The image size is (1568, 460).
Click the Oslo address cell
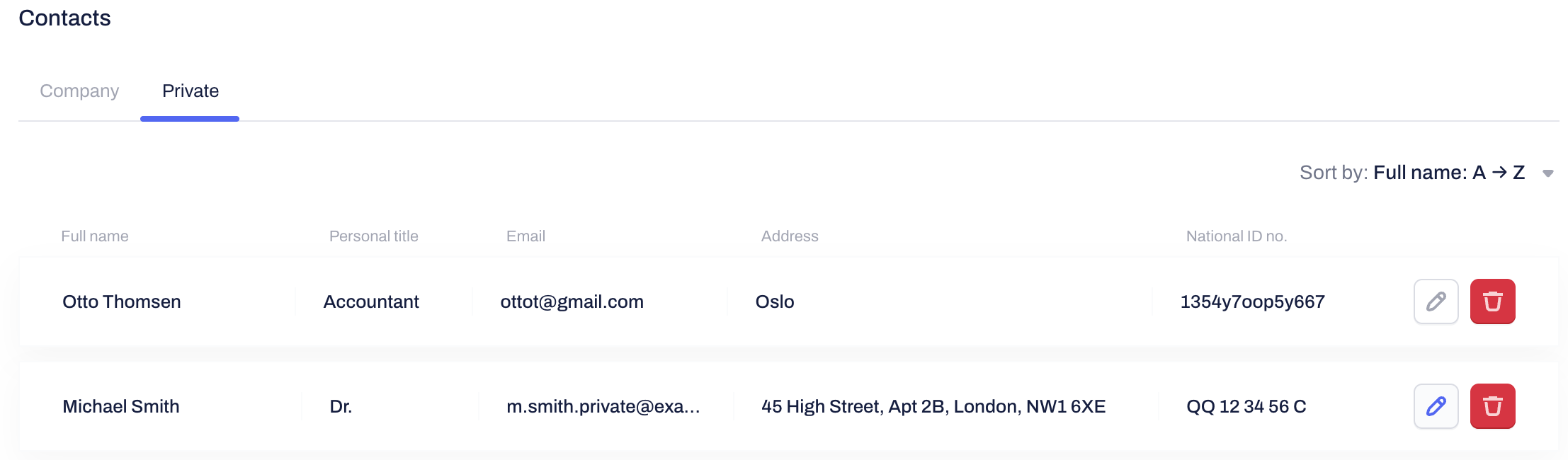pos(775,302)
